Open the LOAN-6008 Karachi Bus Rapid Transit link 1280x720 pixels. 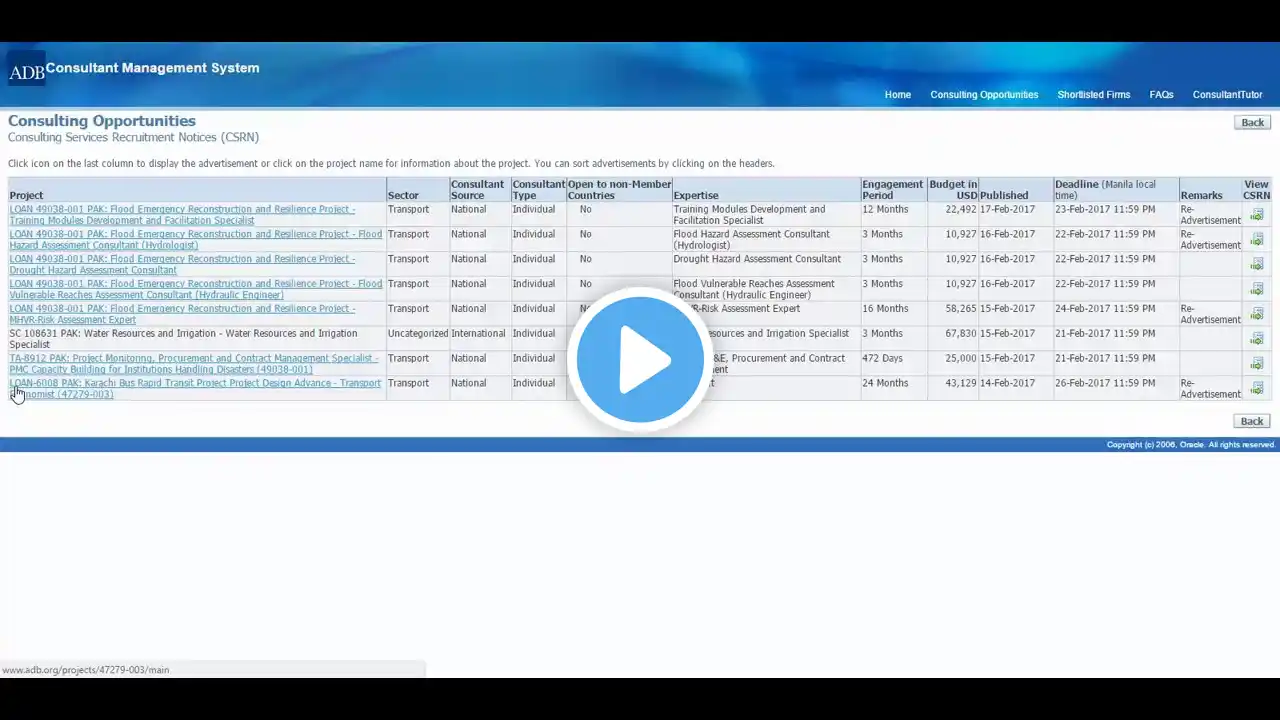click(195, 388)
